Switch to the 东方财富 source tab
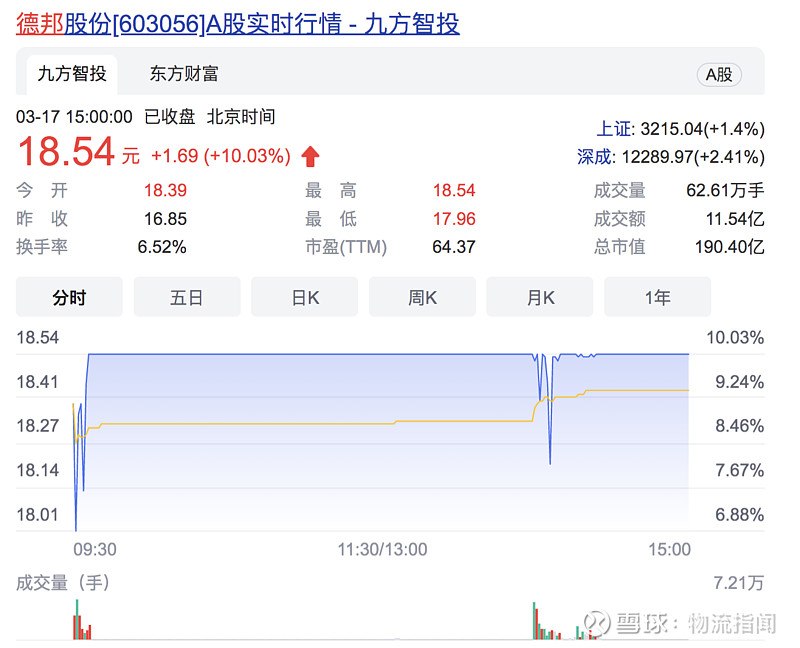This screenshot has width=800, height=648. coord(184,74)
